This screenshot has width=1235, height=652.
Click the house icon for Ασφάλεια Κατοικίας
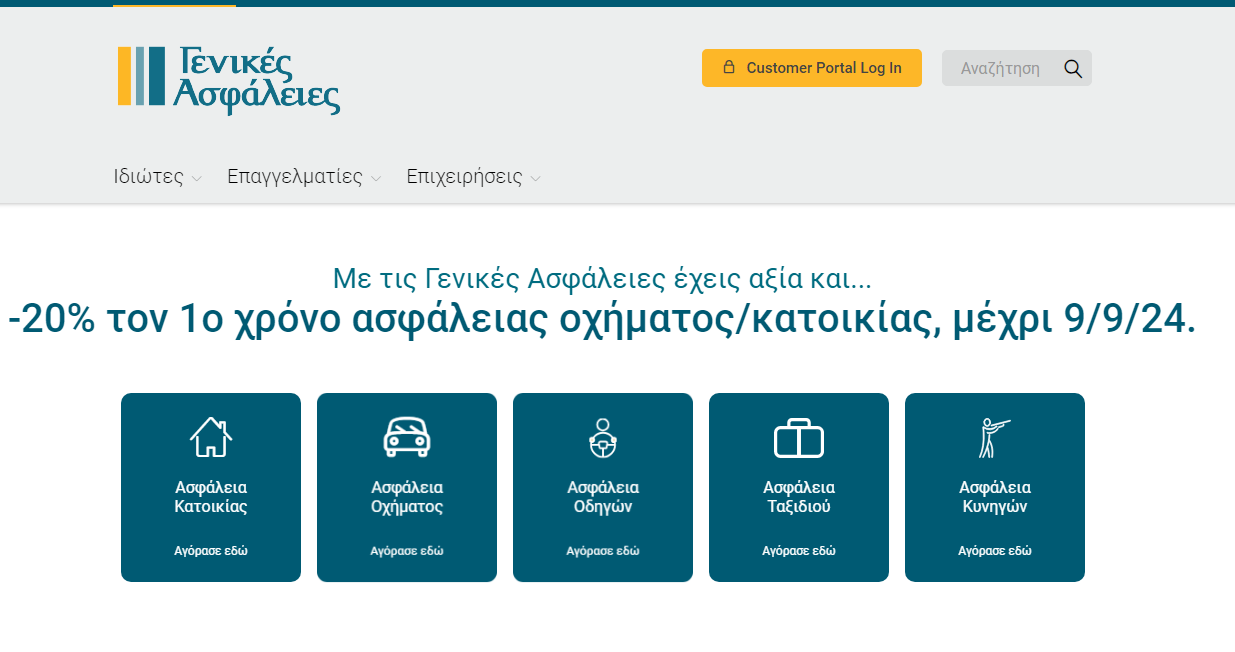coord(211,437)
